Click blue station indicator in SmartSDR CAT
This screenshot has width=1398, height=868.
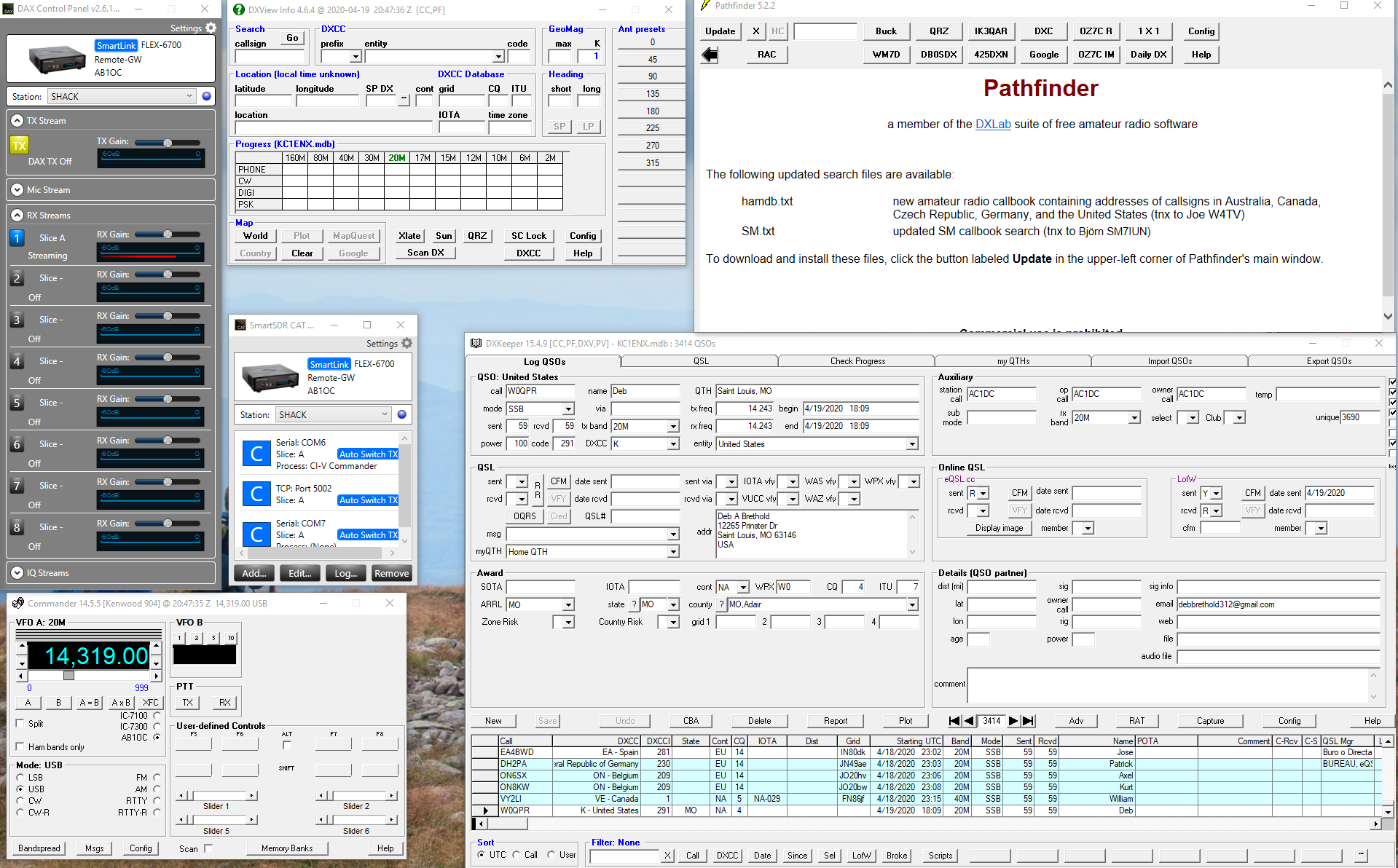point(401,414)
